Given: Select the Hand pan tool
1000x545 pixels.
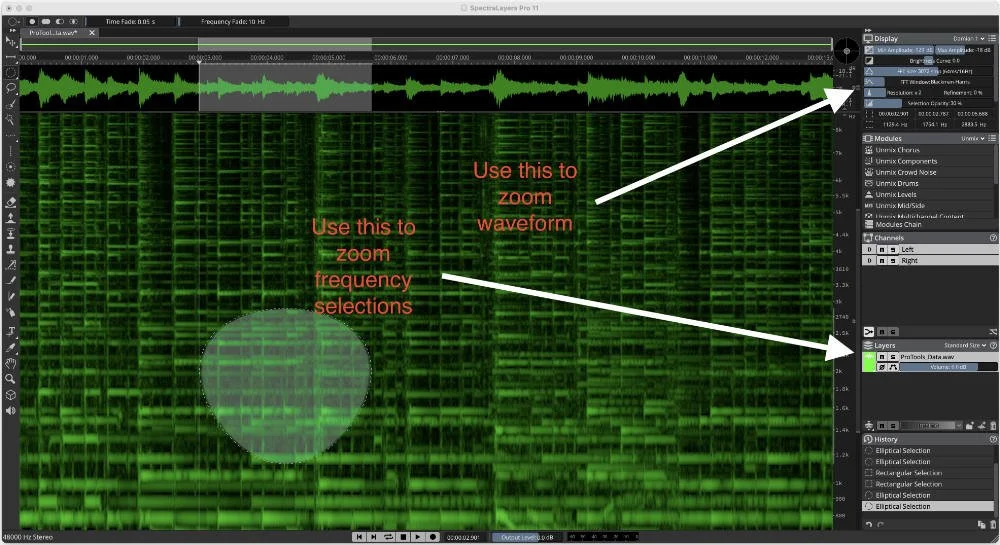Looking at the screenshot, I should (11, 363).
